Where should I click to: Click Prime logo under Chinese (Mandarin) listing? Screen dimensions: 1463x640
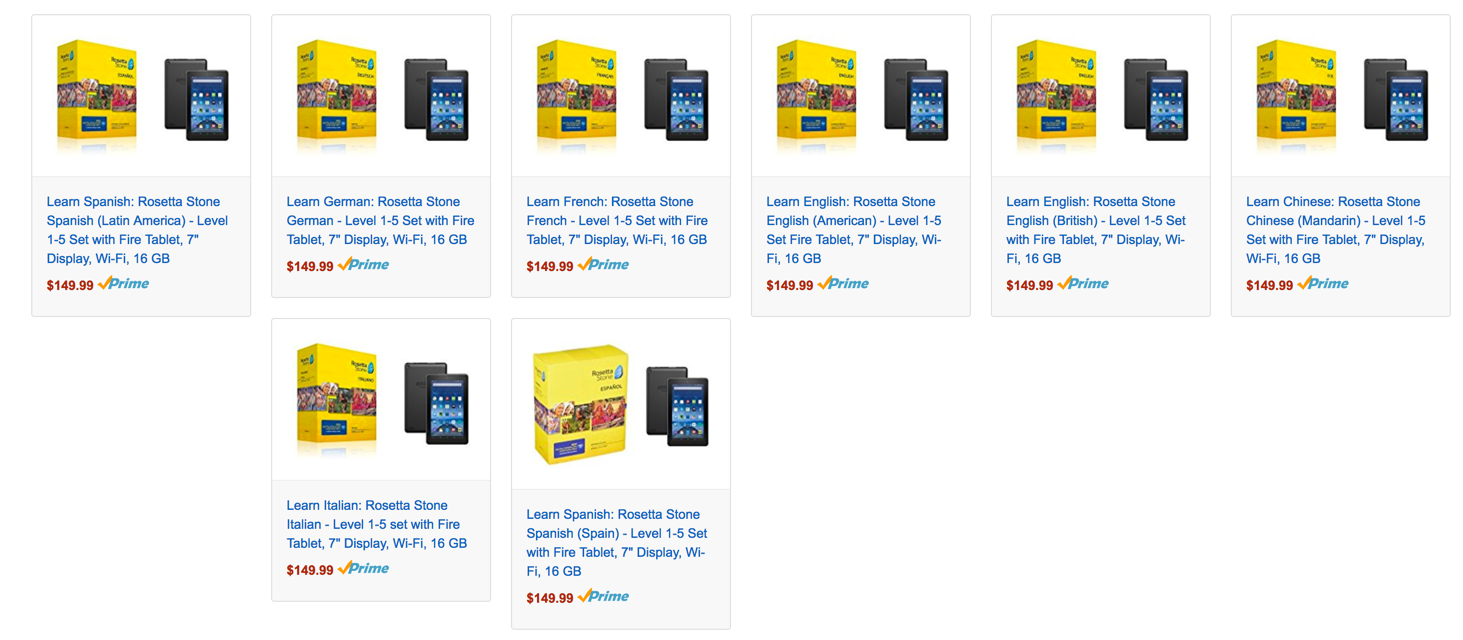tap(1324, 284)
